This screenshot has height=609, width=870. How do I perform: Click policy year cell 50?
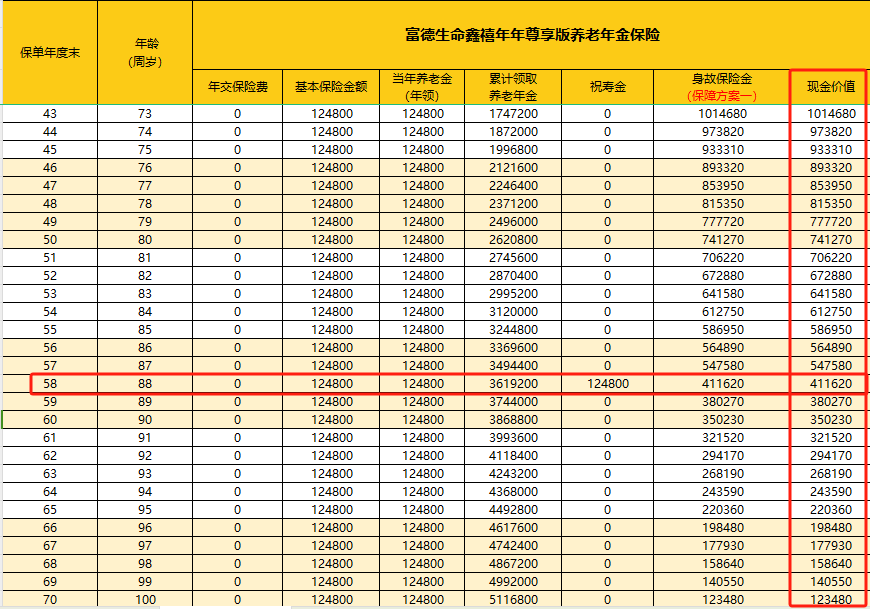tap(50, 240)
